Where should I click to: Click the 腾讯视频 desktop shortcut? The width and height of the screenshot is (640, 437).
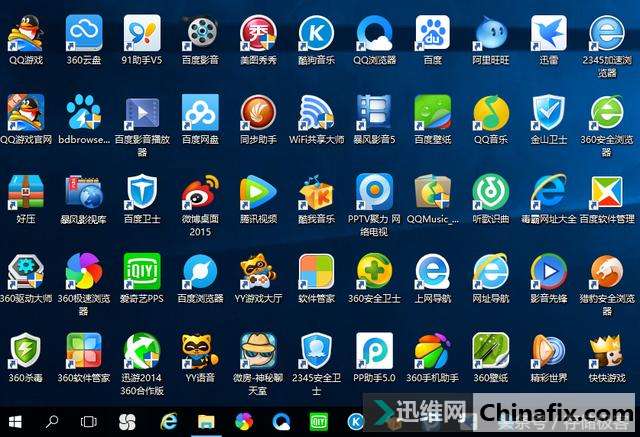click(x=258, y=192)
